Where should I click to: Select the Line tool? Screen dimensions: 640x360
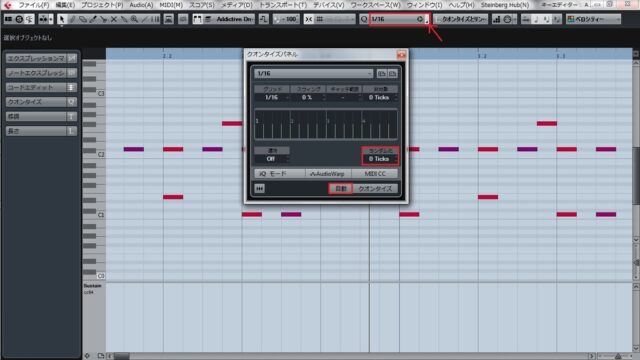(x=144, y=19)
